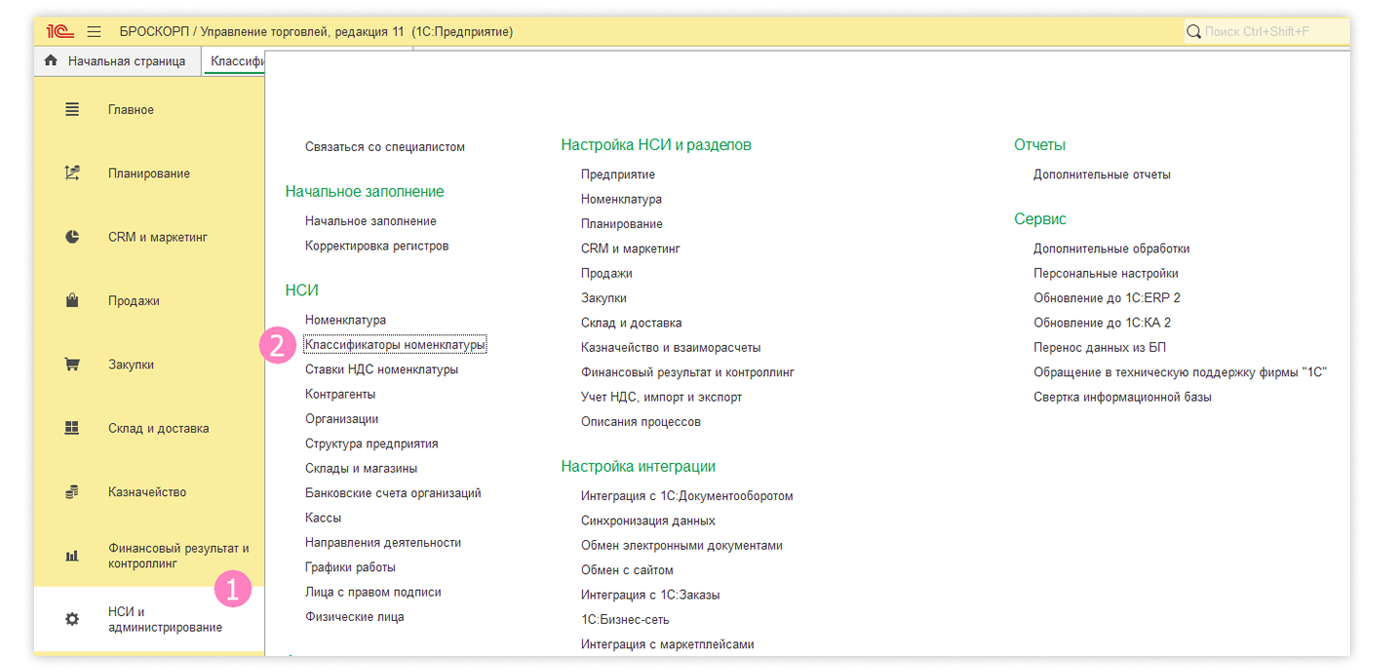Open Казначейство и взаиморасчеты
Viewport: 1384px width, 672px height.
point(671,348)
